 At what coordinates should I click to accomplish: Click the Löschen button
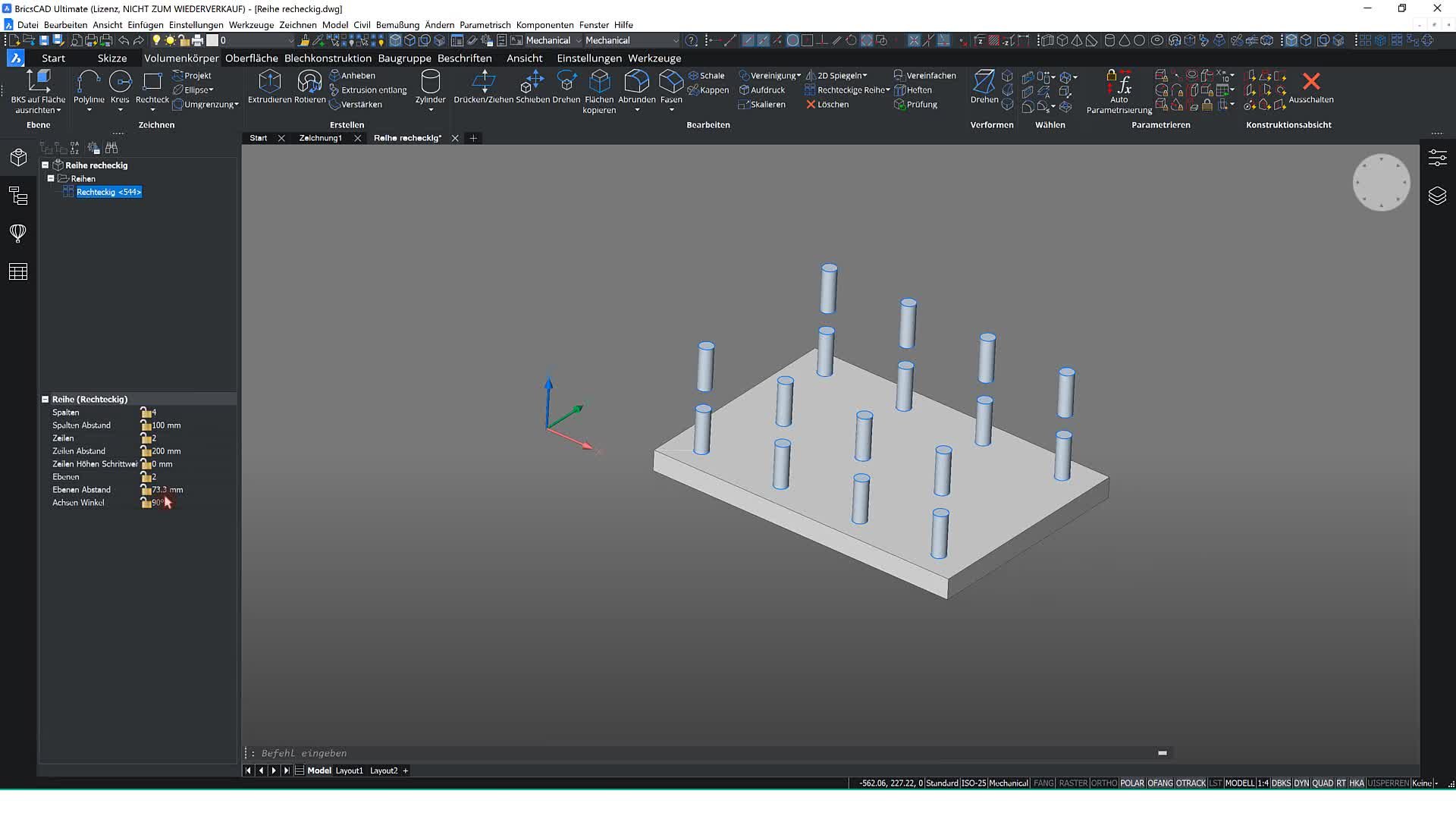[827, 105]
